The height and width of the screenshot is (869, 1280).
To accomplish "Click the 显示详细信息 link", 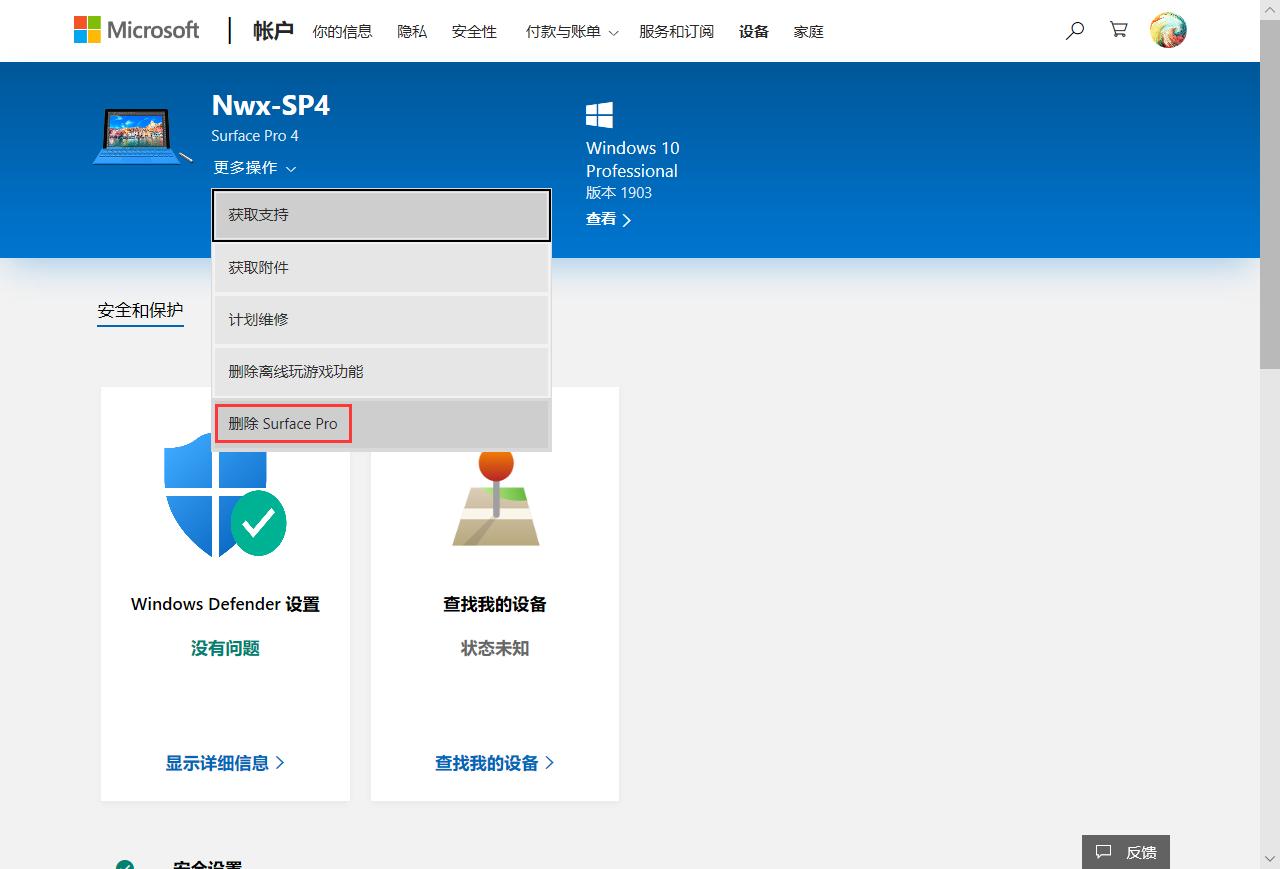I will coord(216,762).
